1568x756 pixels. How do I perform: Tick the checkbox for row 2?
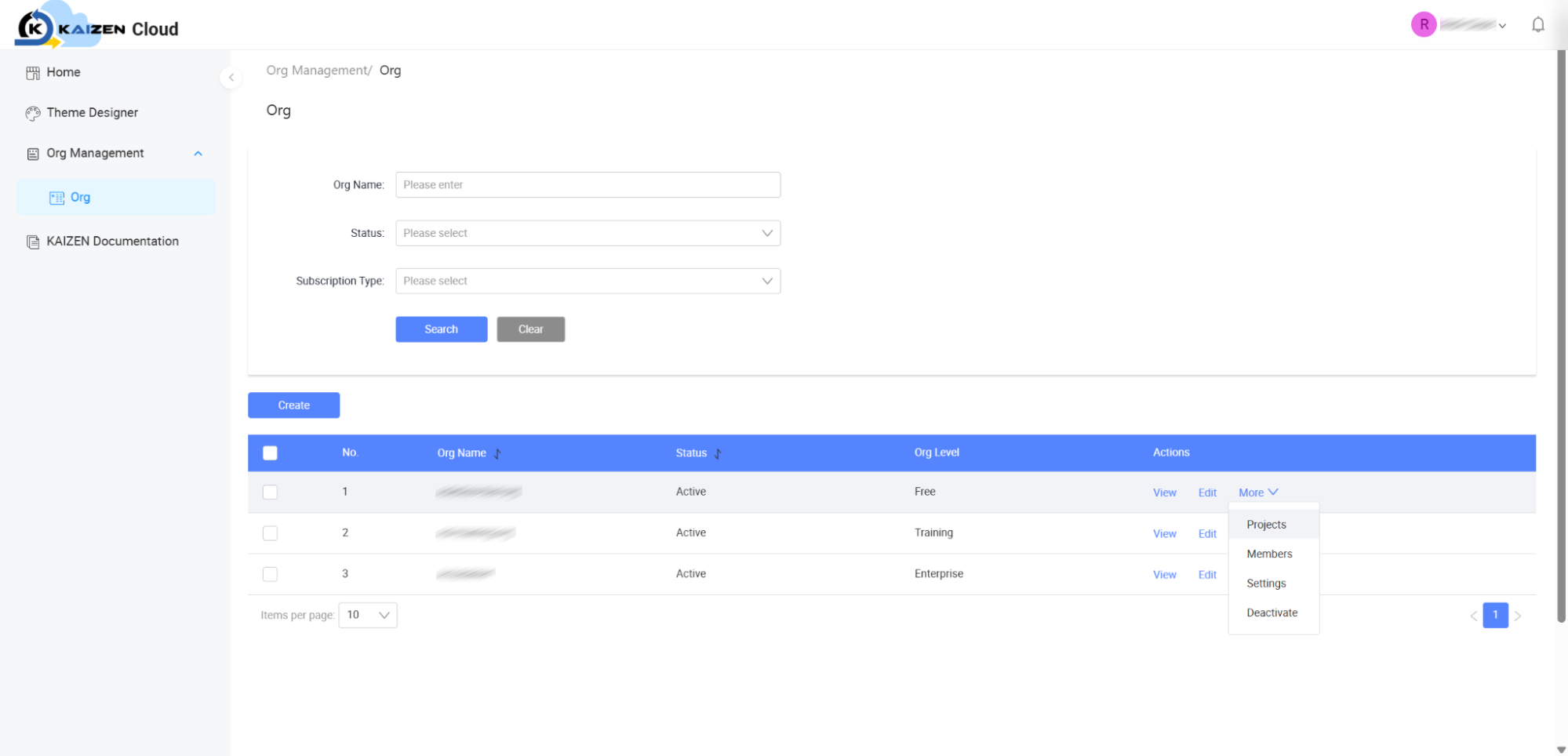point(270,533)
